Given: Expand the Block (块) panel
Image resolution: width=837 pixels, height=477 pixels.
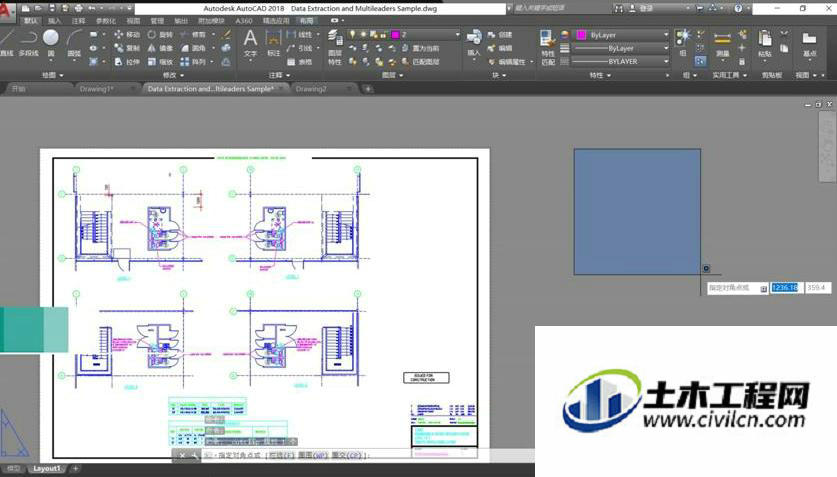Looking at the screenshot, I should click(499, 75).
